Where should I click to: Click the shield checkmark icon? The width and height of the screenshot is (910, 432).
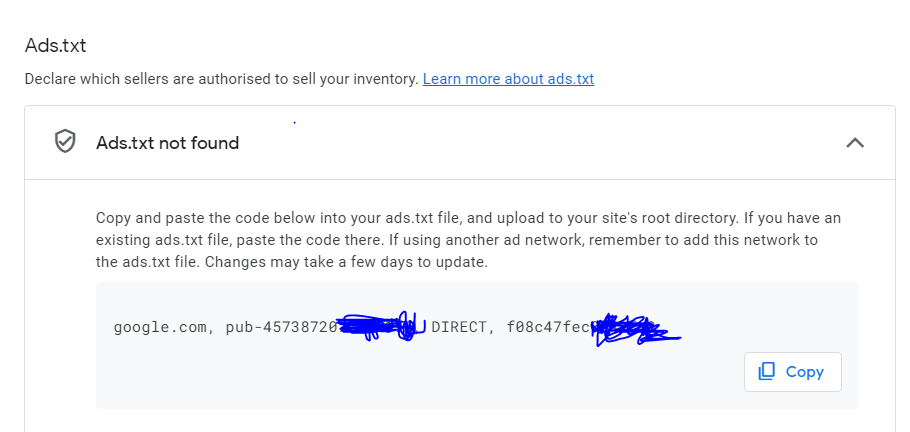[65, 142]
